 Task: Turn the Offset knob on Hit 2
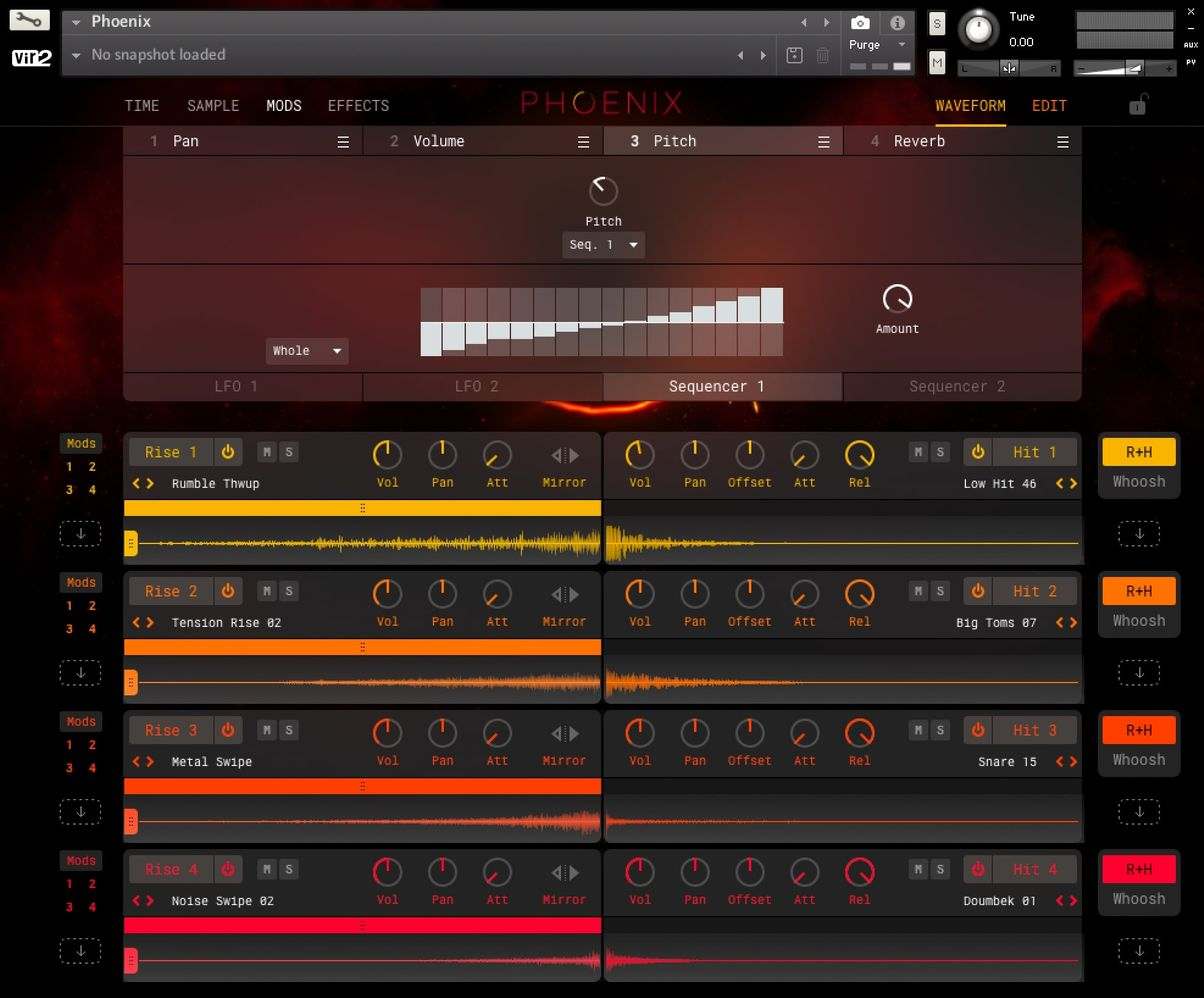pyautogui.click(x=749, y=595)
